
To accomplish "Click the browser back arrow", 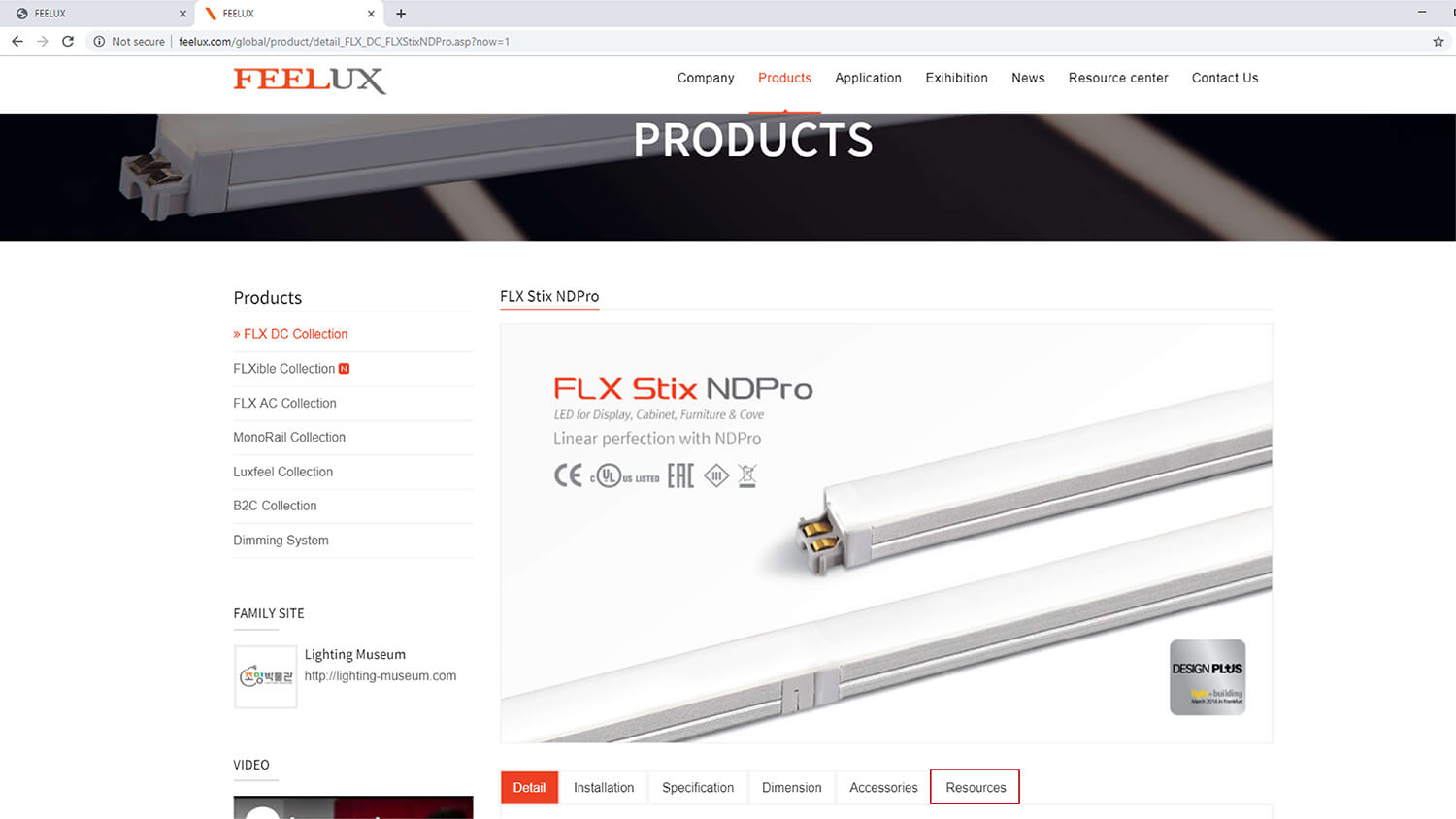I will click(x=17, y=41).
